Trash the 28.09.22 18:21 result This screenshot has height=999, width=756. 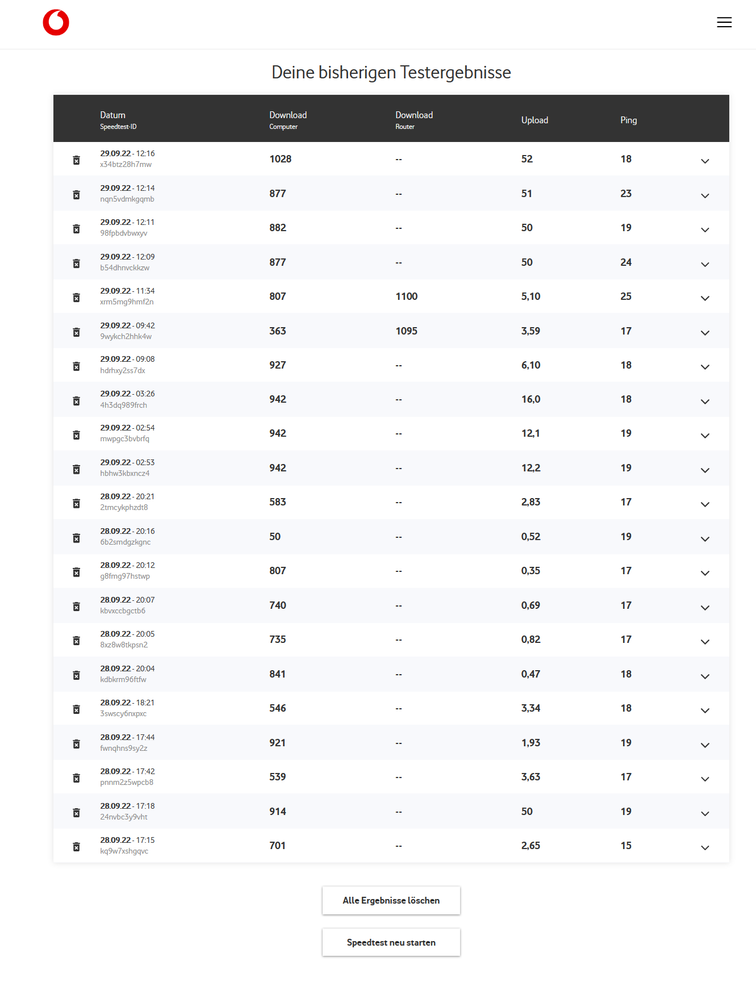[76, 709]
